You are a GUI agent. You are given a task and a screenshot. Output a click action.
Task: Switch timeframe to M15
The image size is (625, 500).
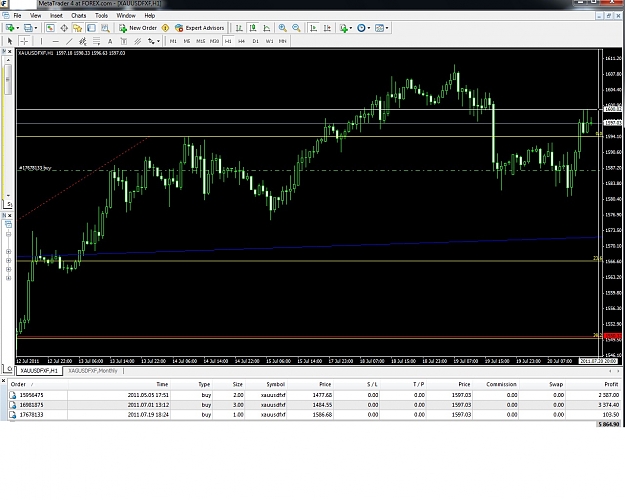(x=200, y=41)
